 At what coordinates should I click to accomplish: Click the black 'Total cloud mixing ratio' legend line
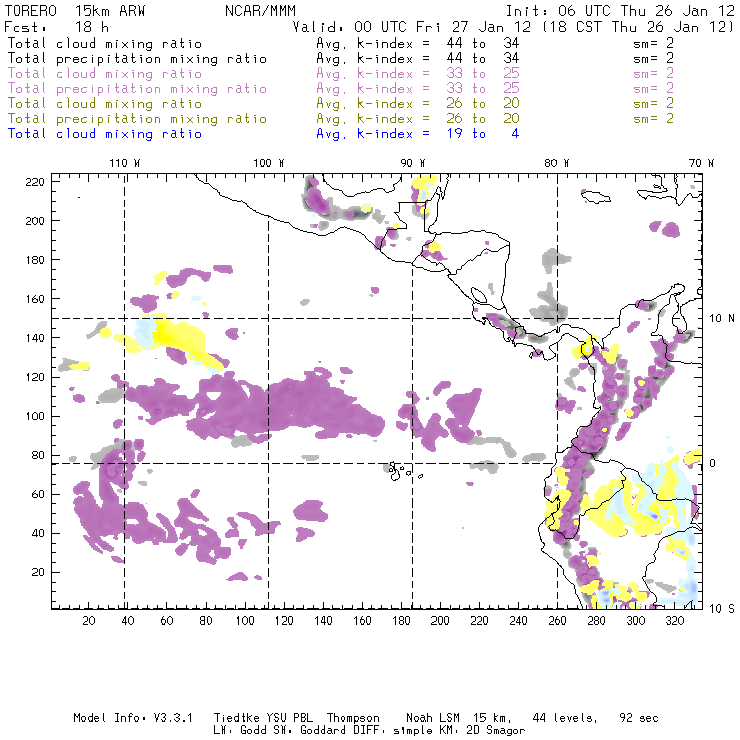[x=105, y=43]
